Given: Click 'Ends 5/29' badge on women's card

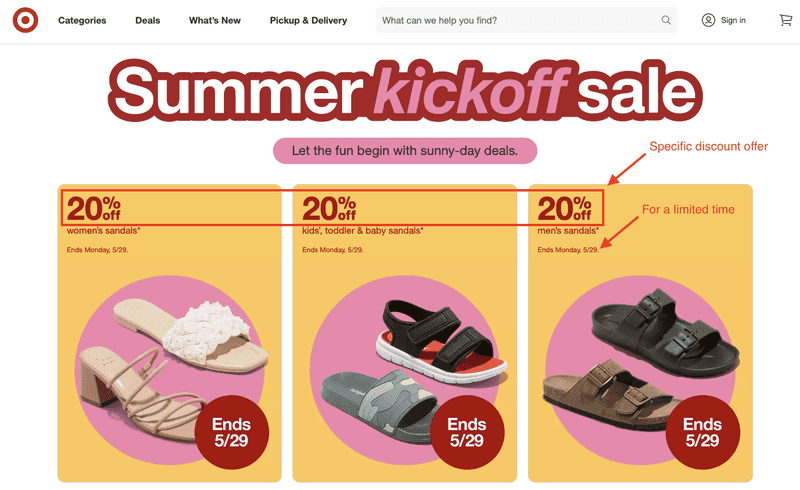Looking at the screenshot, I should [232, 432].
